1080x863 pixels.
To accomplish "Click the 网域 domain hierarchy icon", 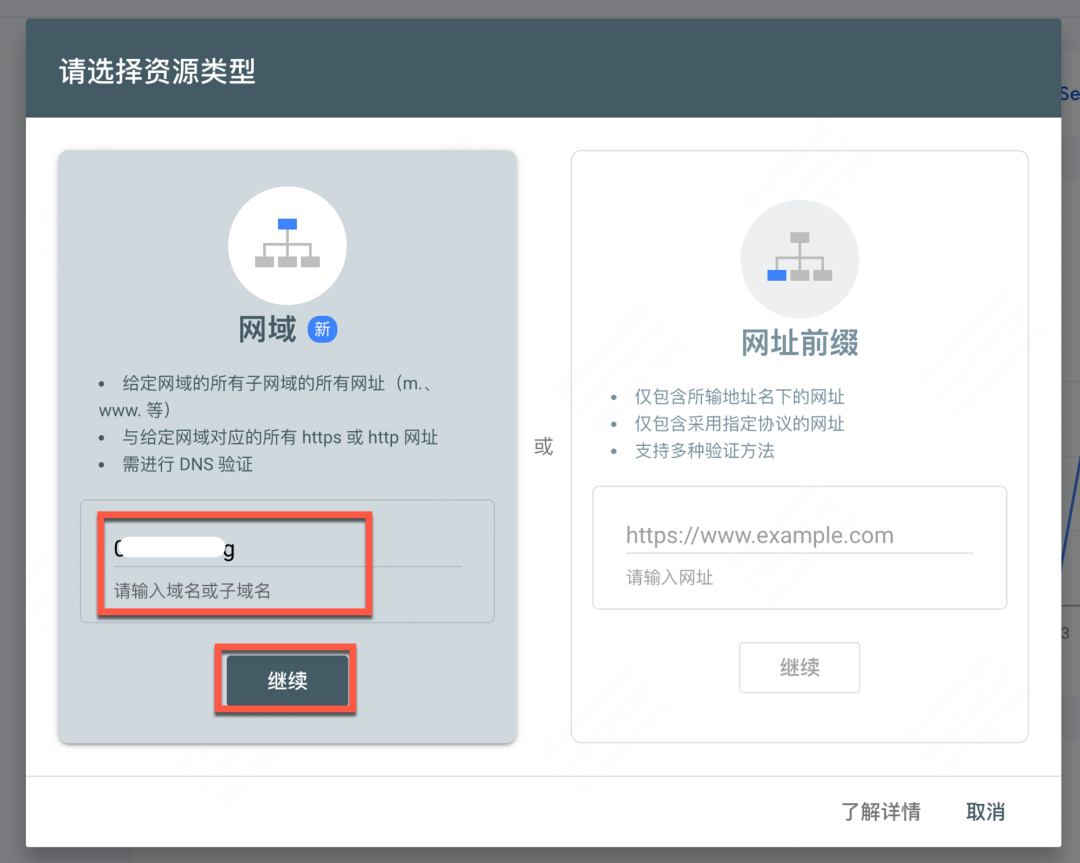I will point(287,245).
